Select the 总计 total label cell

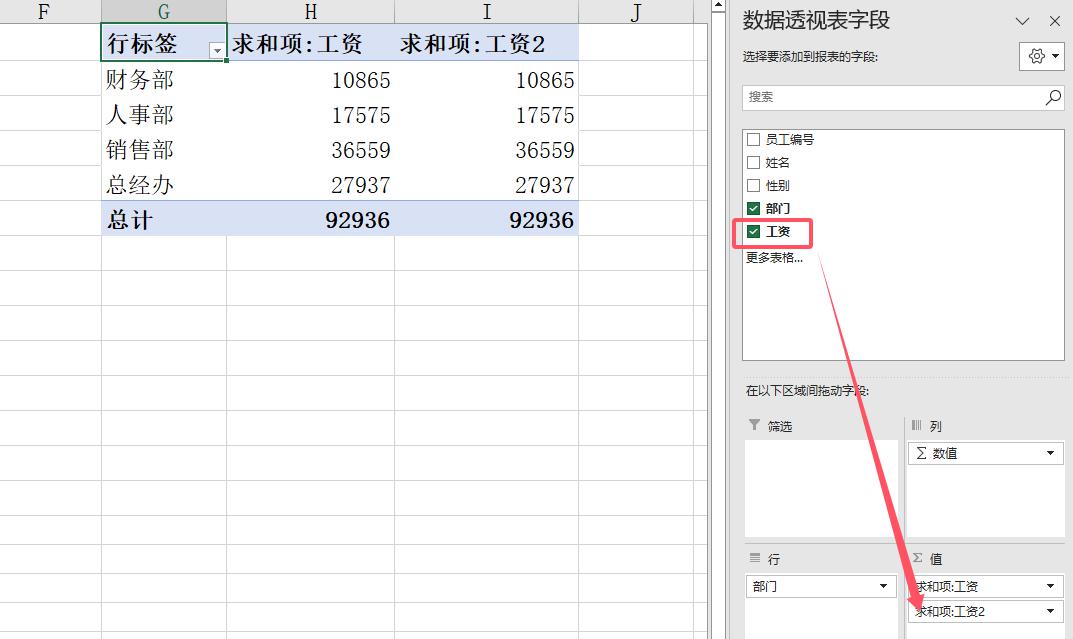164,219
